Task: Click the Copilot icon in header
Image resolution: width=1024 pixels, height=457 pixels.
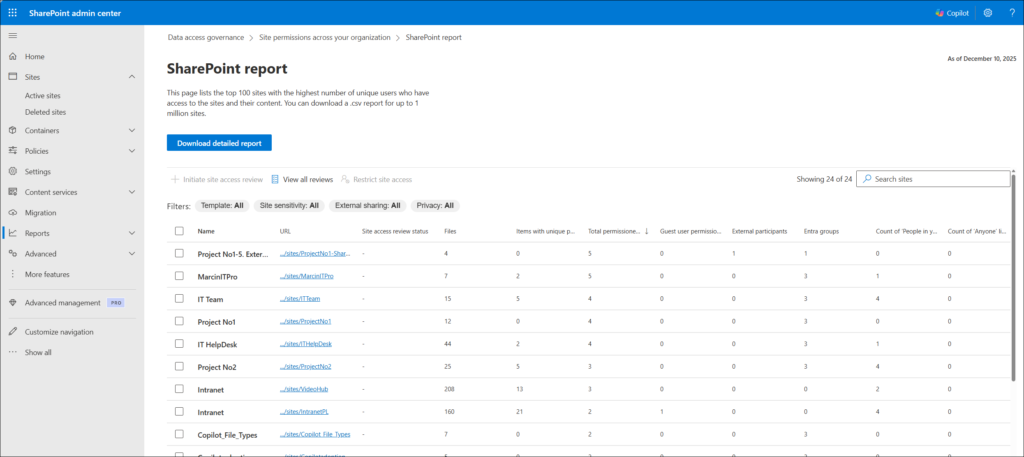Action: click(x=939, y=12)
